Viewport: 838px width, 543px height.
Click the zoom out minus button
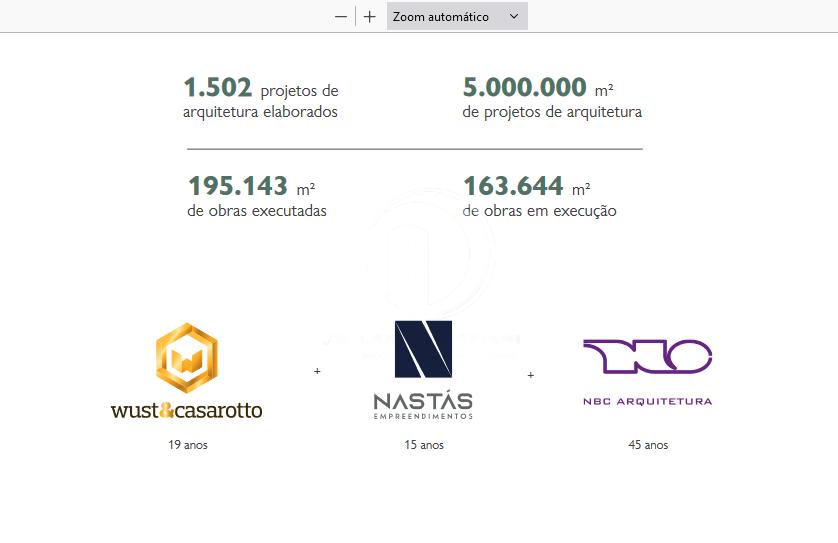(x=340, y=17)
